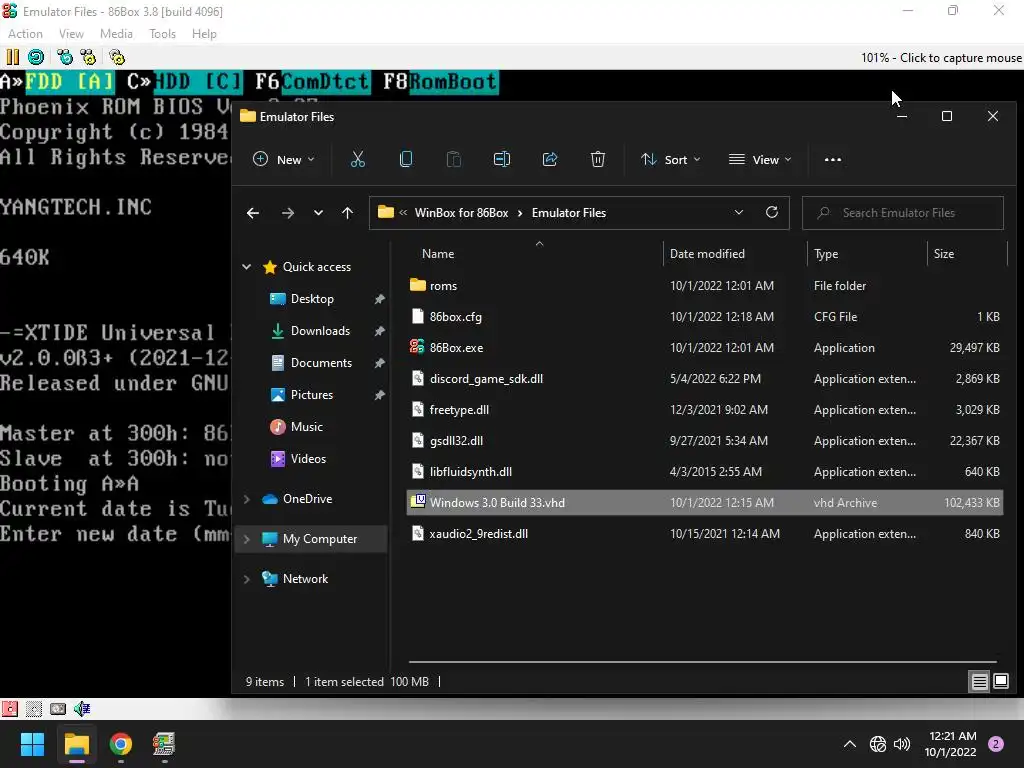Viewport: 1024px width, 768px height.
Task: Pause emulation in 86Box toolbar
Action: (12, 57)
